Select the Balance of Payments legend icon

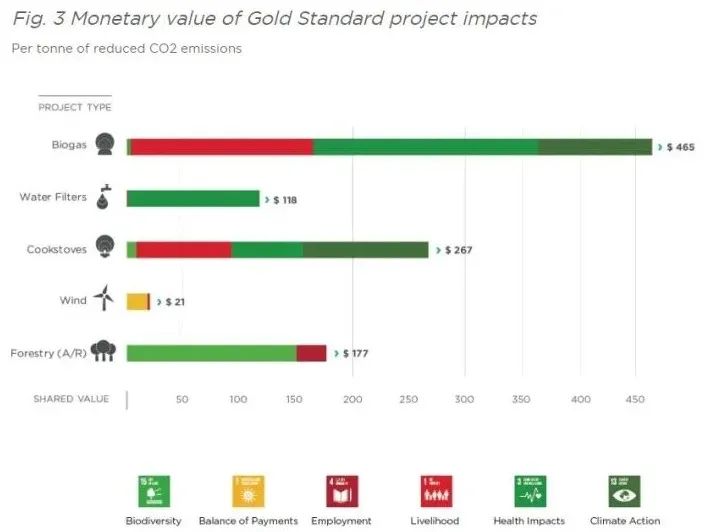[247, 491]
